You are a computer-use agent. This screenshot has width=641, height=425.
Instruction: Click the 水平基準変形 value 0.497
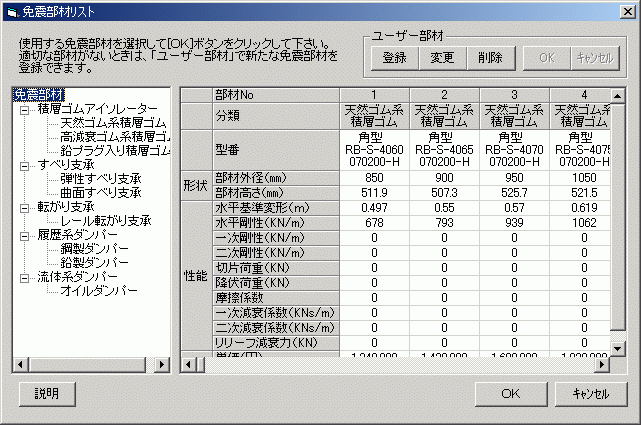click(x=374, y=208)
